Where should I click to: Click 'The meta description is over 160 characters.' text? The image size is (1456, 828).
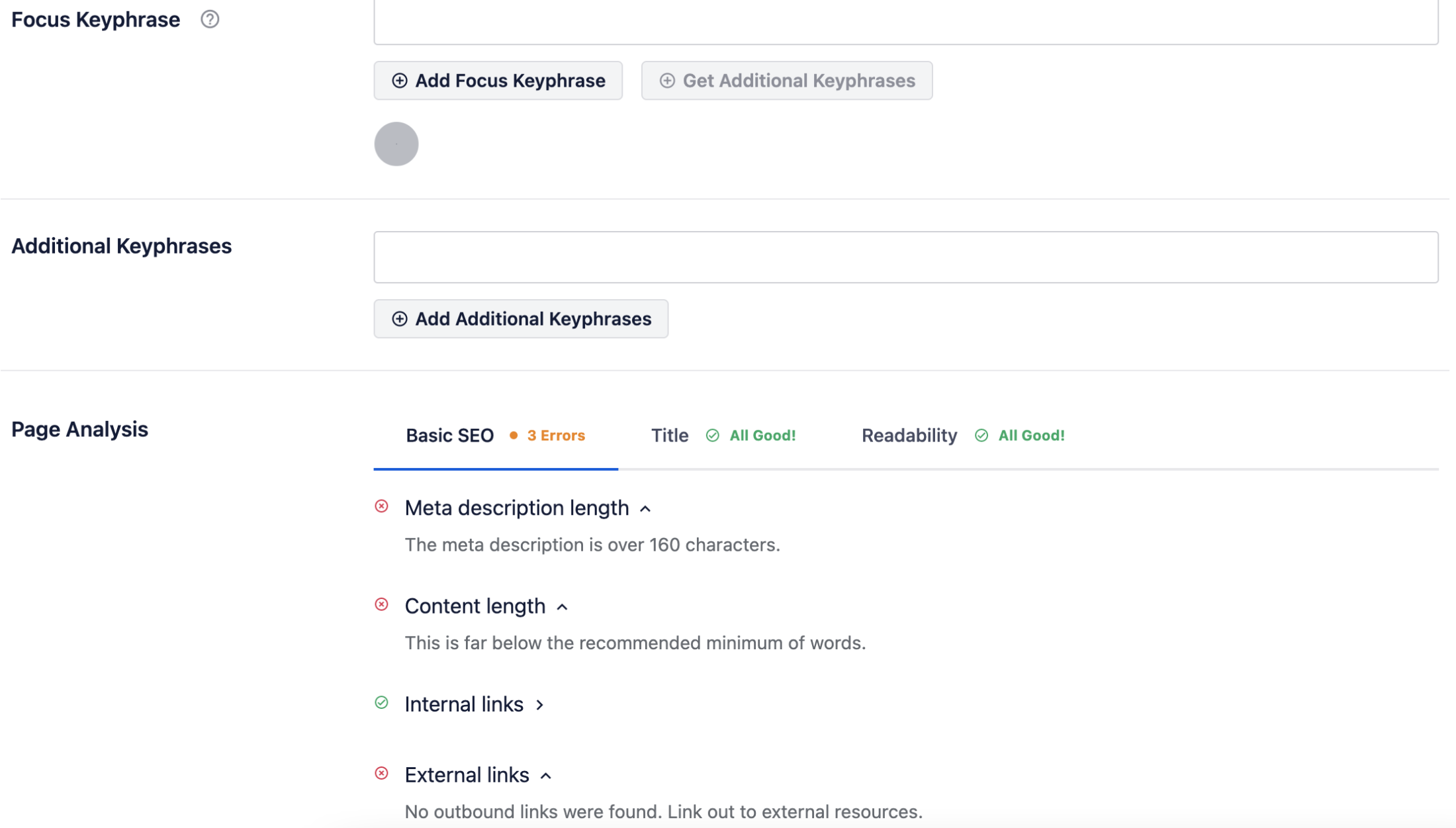(x=592, y=545)
